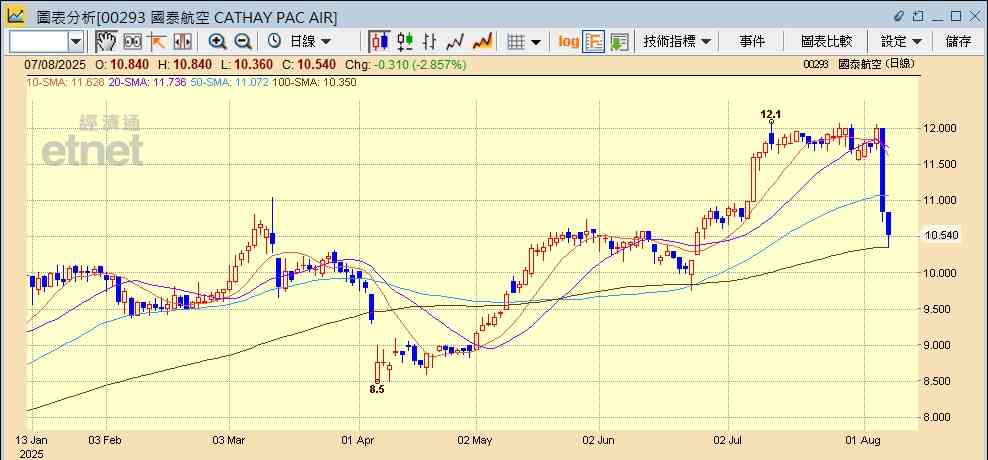Click the grid lines icon

(516, 42)
